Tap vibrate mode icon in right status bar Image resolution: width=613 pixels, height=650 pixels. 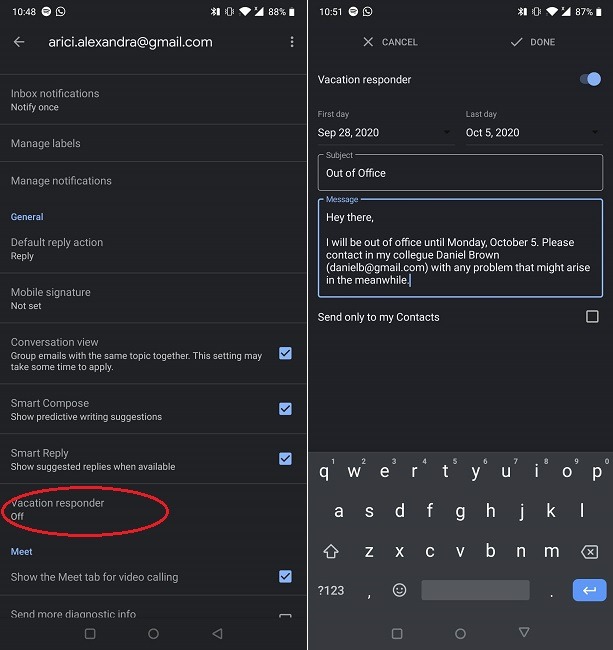coord(536,12)
